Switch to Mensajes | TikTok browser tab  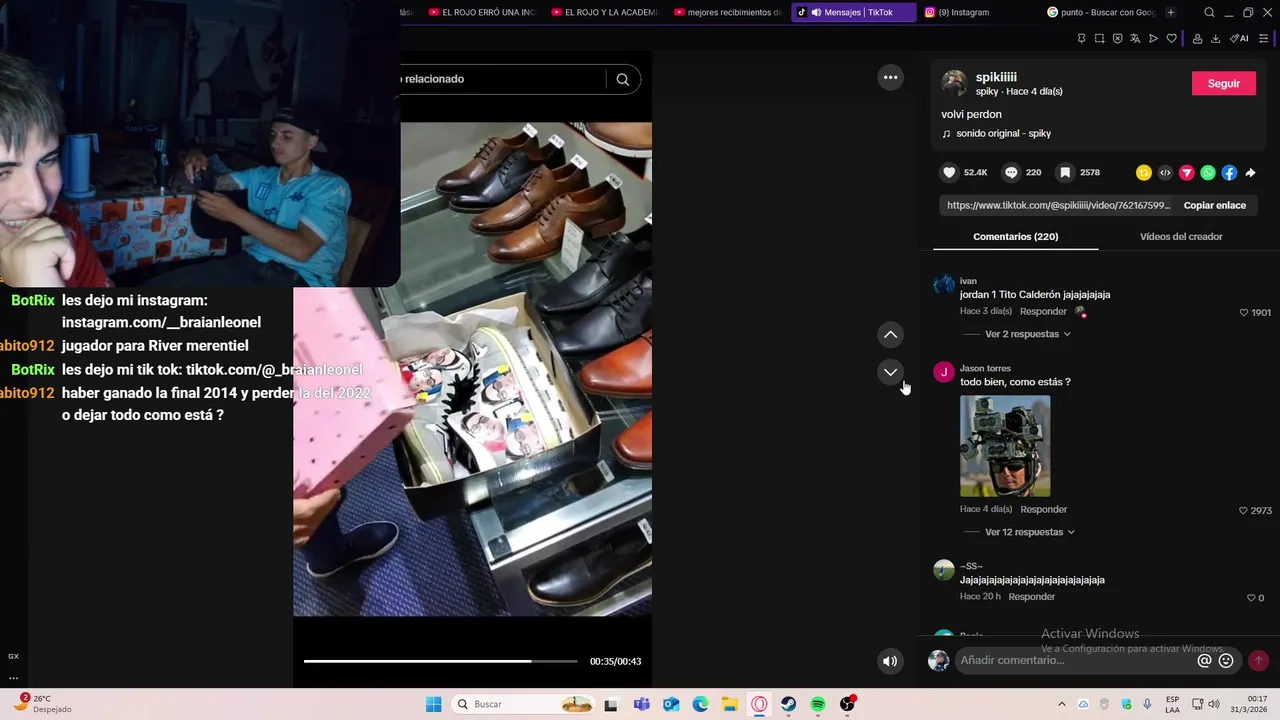point(853,12)
